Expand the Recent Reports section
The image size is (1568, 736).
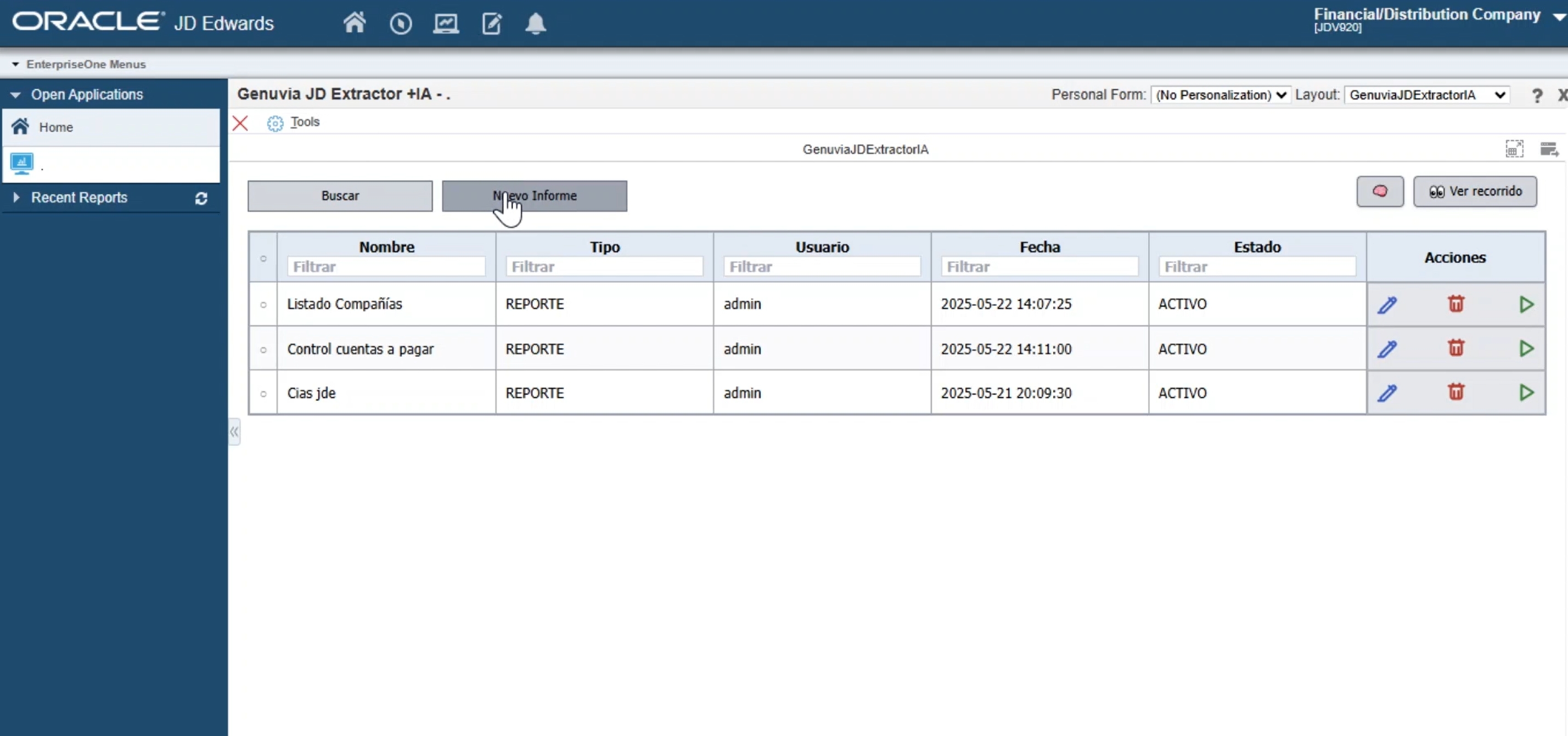16,197
